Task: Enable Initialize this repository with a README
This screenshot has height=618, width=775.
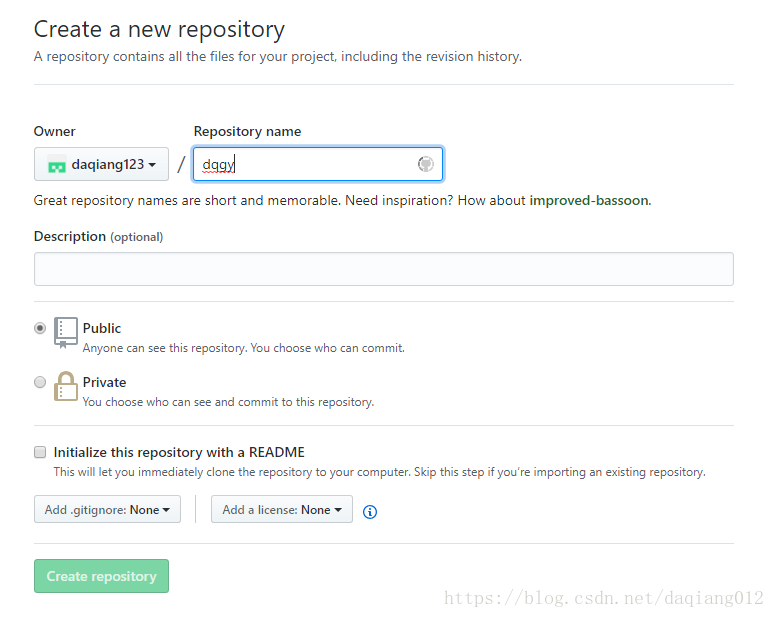Action: (40, 452)
